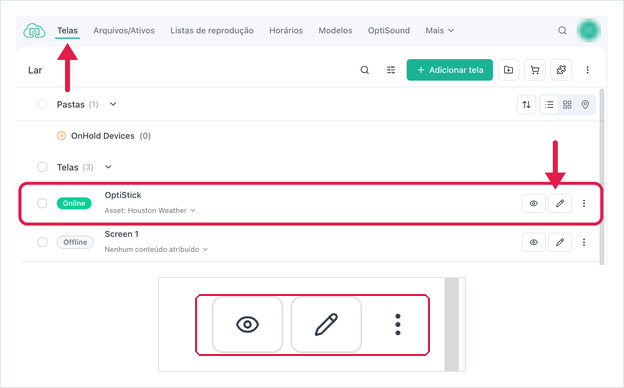Click the Online status badge
The height and width of the screenshot is (388, 624).
click(x=74, y=203)
